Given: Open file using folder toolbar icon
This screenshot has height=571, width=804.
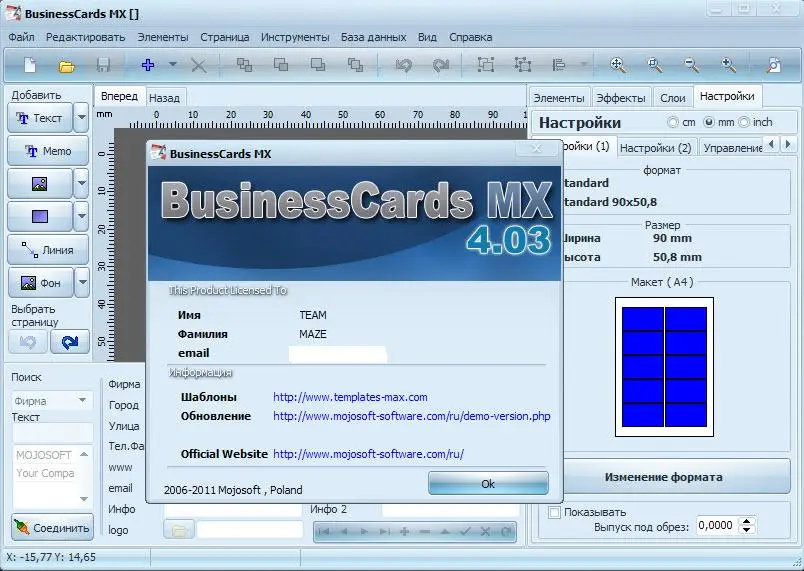Looking at the screenshot, I should tap(67, 66).
